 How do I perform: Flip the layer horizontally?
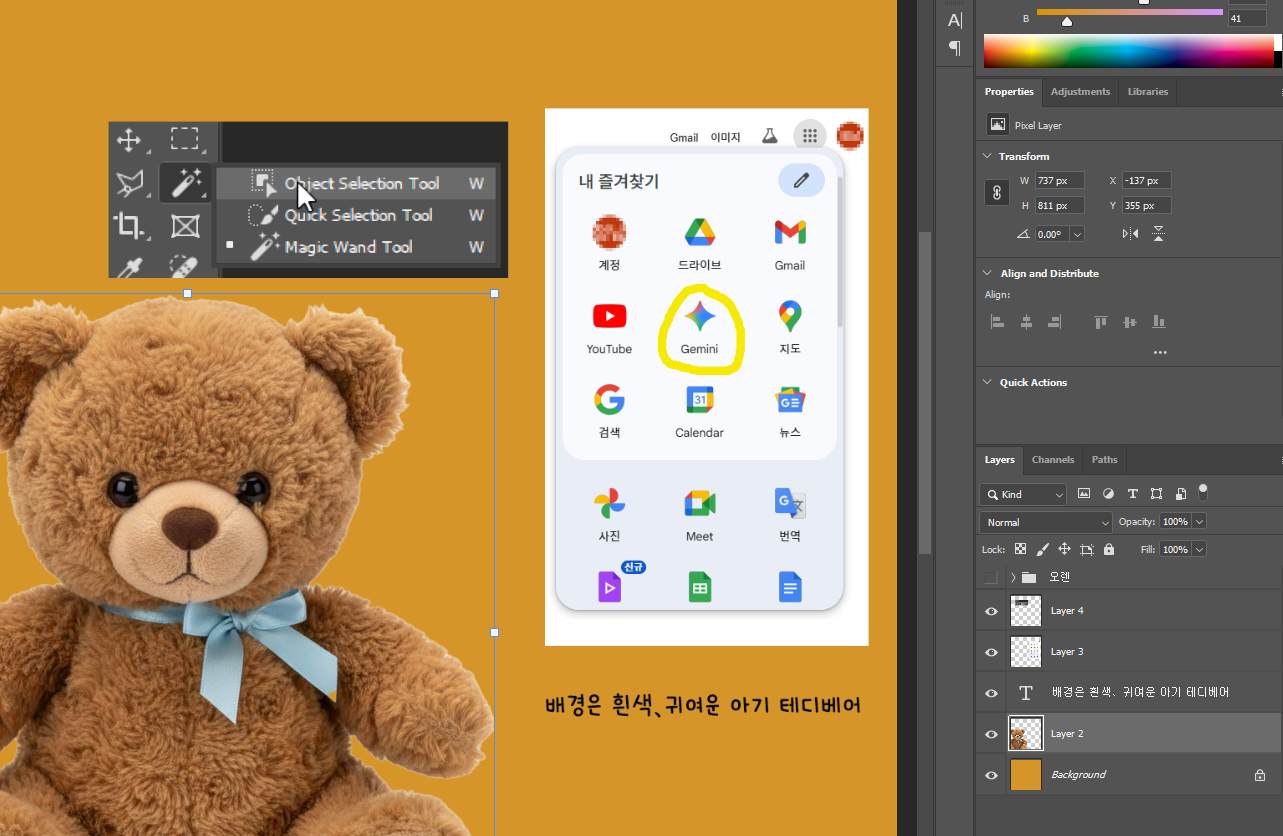pos(1130,234)
